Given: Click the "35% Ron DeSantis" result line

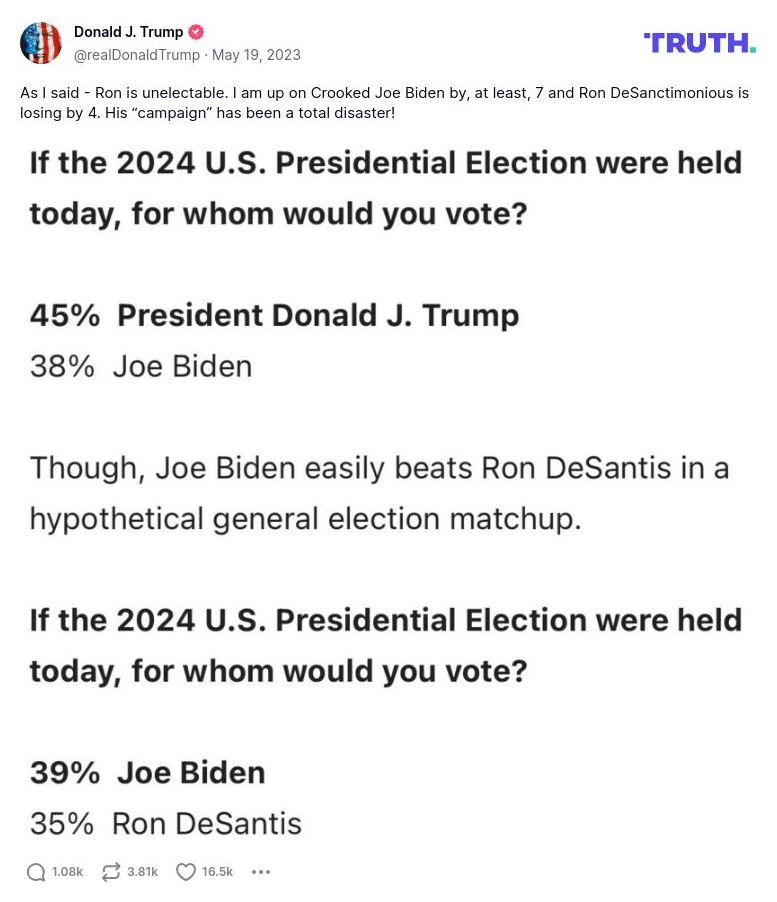Looking at the screenshot, I should tap(166, 823).
